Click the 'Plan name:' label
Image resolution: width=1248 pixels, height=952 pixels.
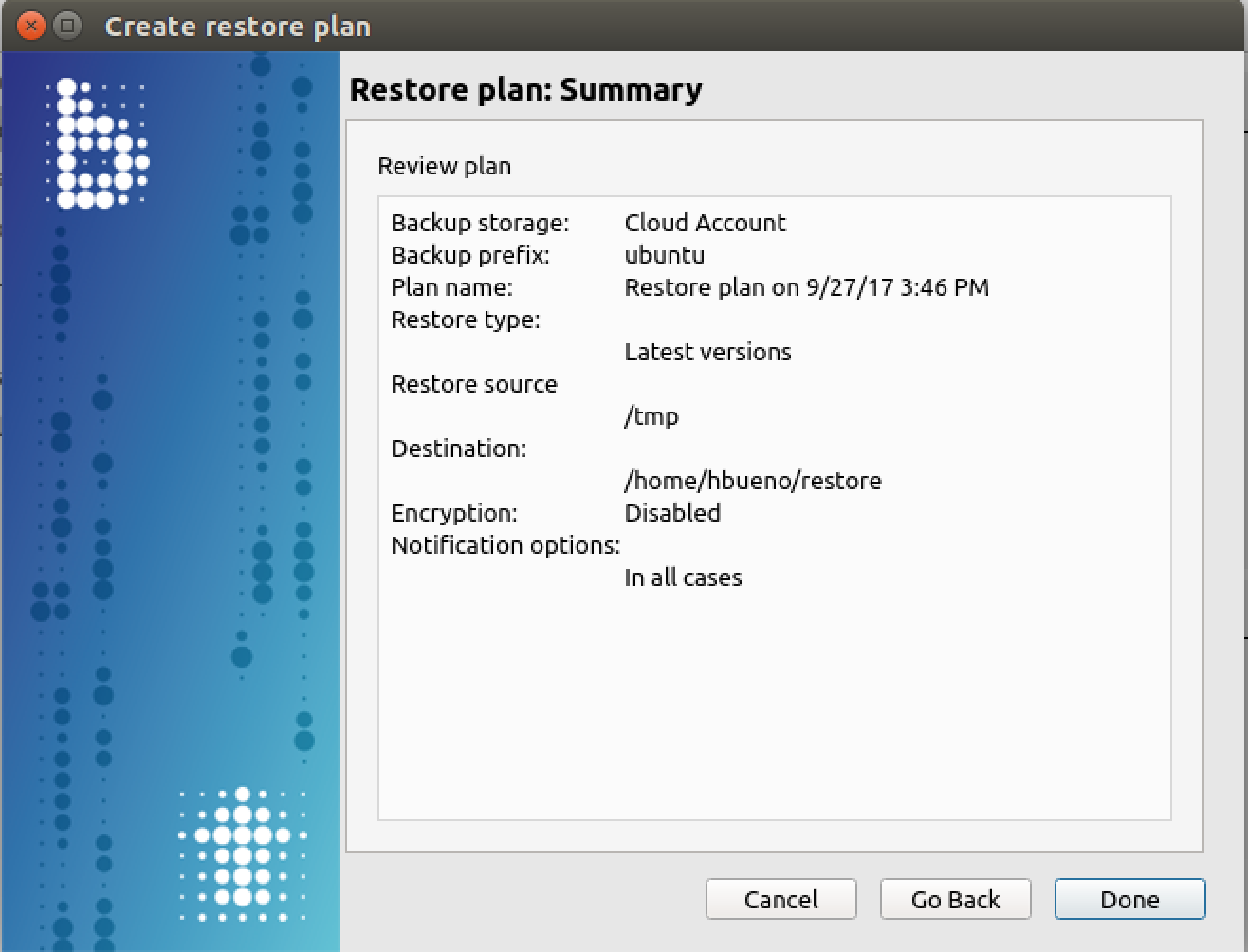click(x=451, y=287)
